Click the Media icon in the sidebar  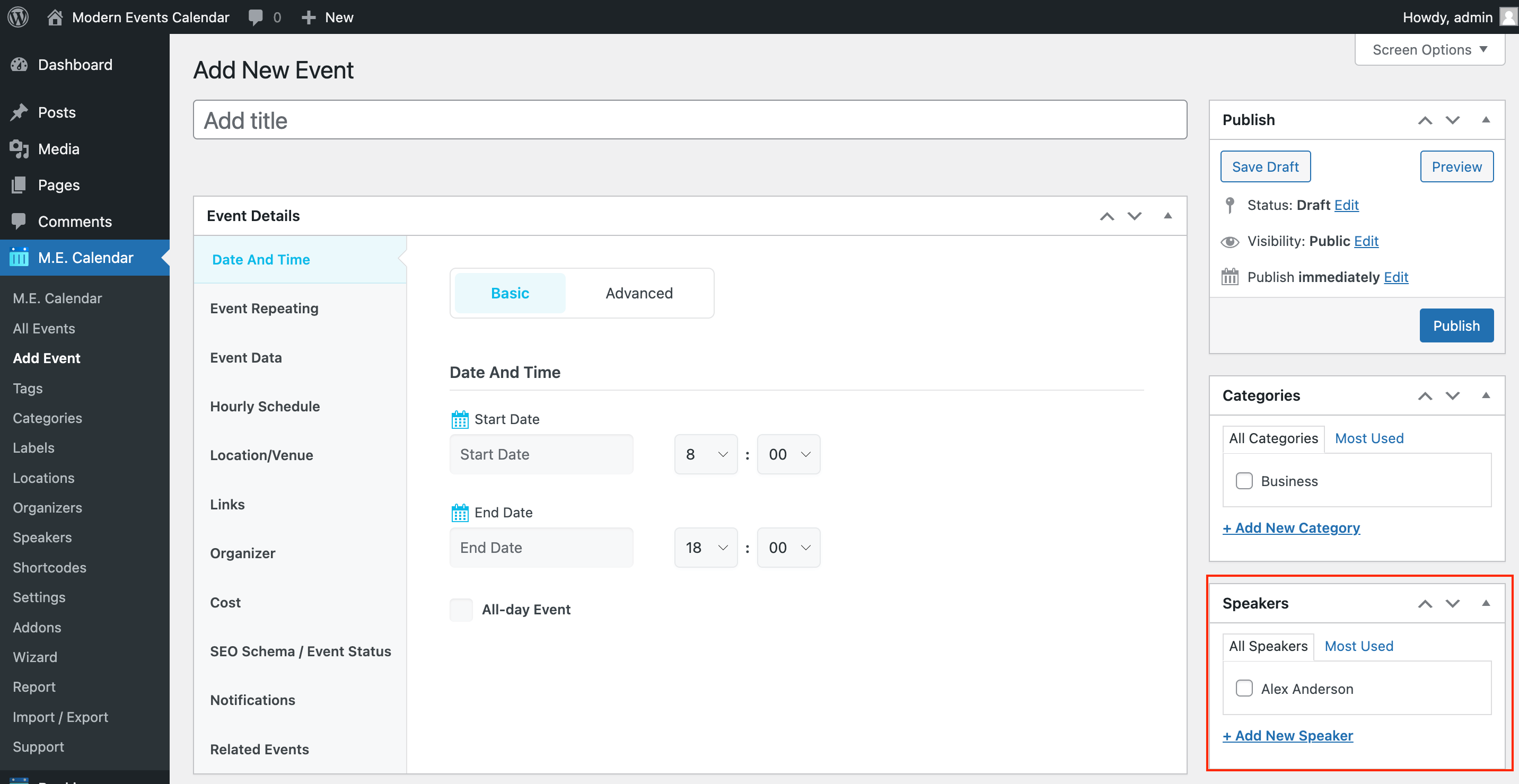[19, 148]
